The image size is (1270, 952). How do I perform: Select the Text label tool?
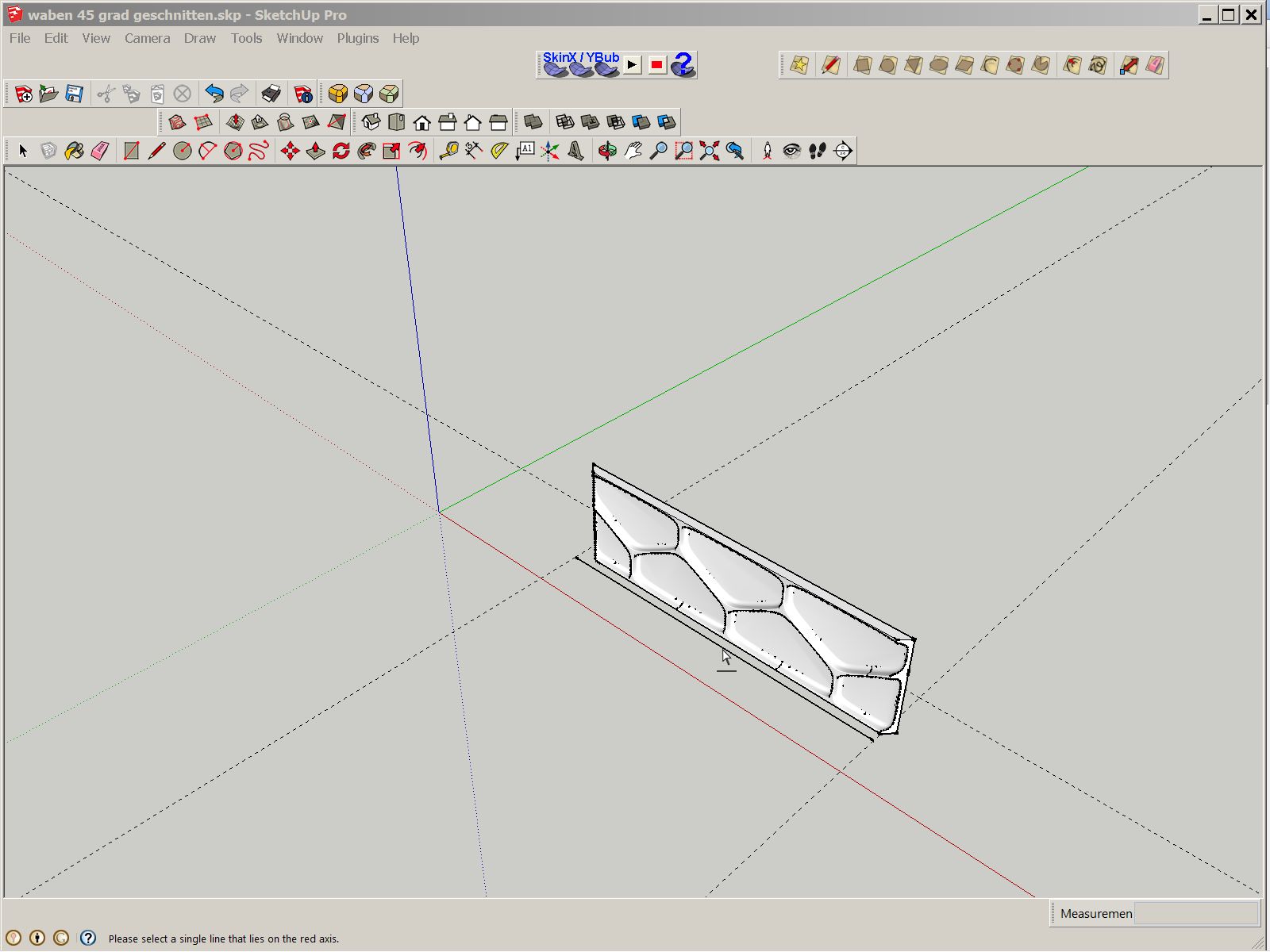[525, 151]
